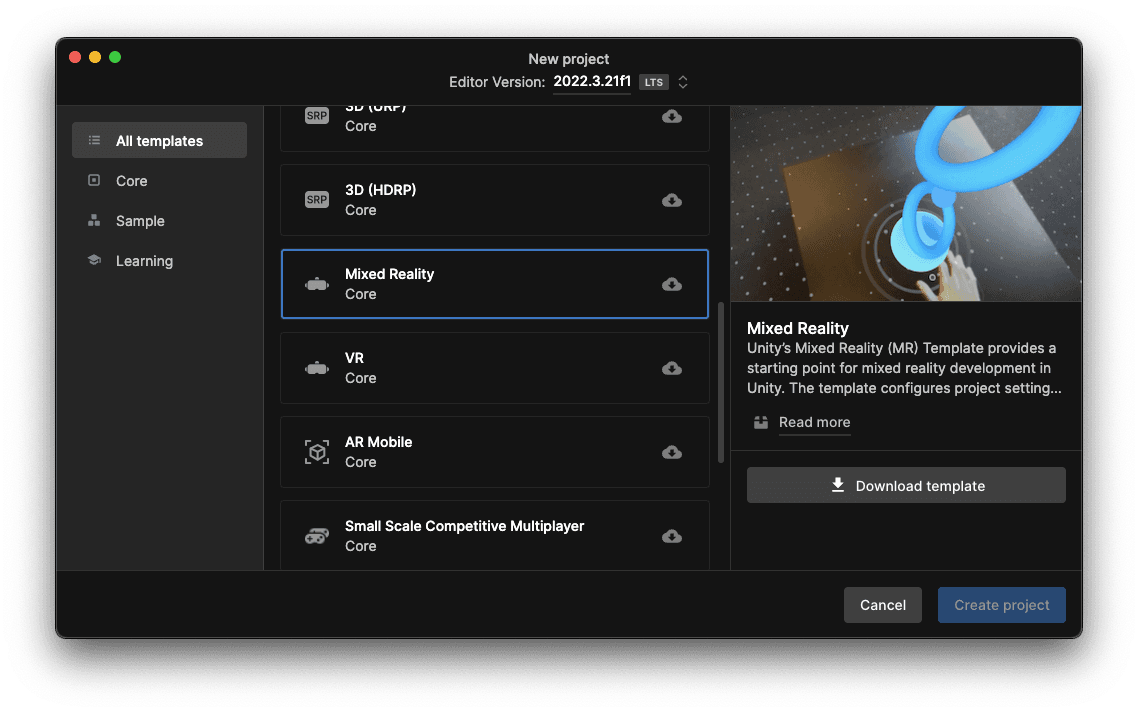Image resolution: width=1138 pixels, height=712 pixels.
Task: Select the All templates category
Action: tap(158, 140)
